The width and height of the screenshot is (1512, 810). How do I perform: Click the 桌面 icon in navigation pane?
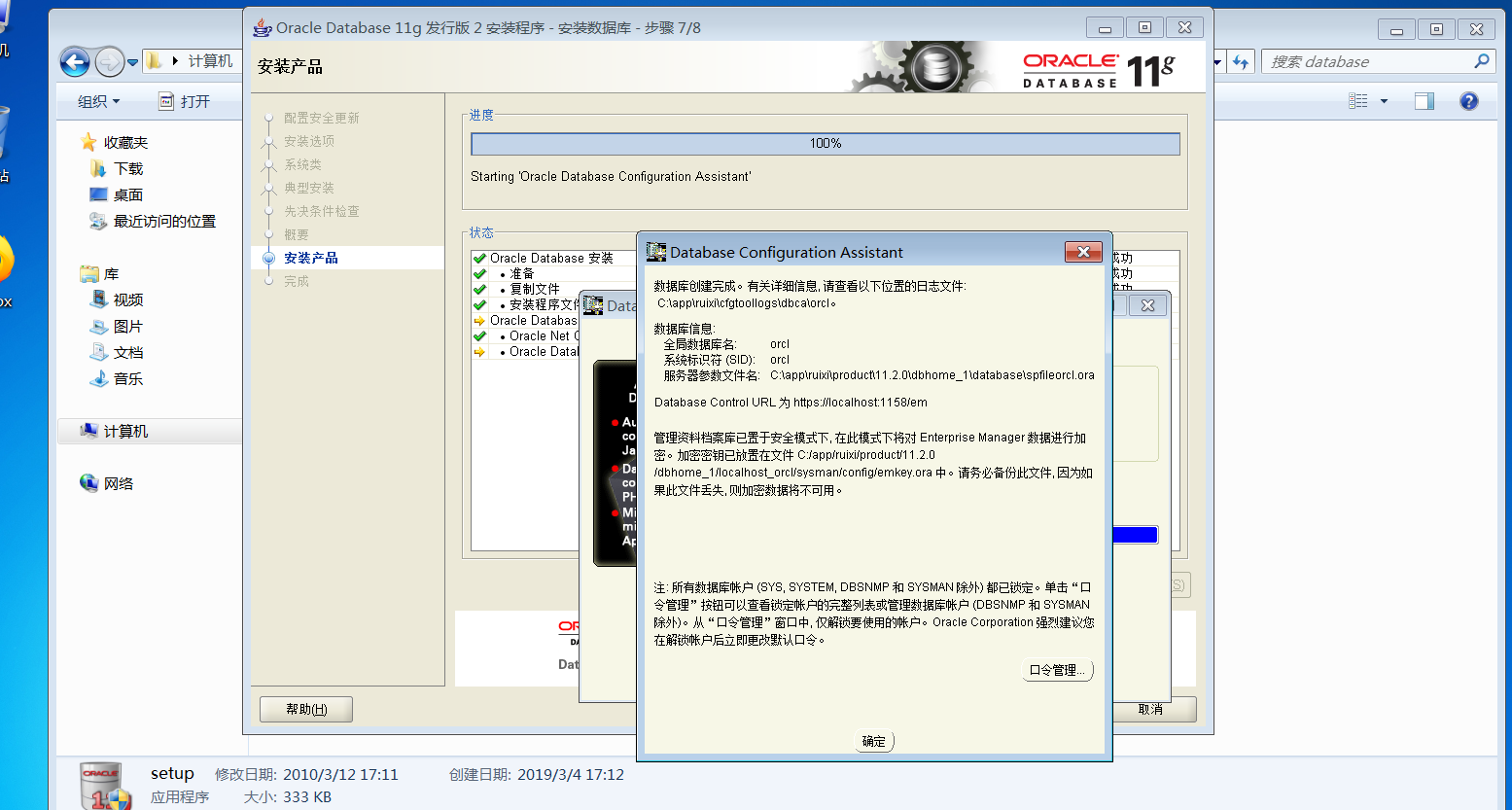pos(98,194)
